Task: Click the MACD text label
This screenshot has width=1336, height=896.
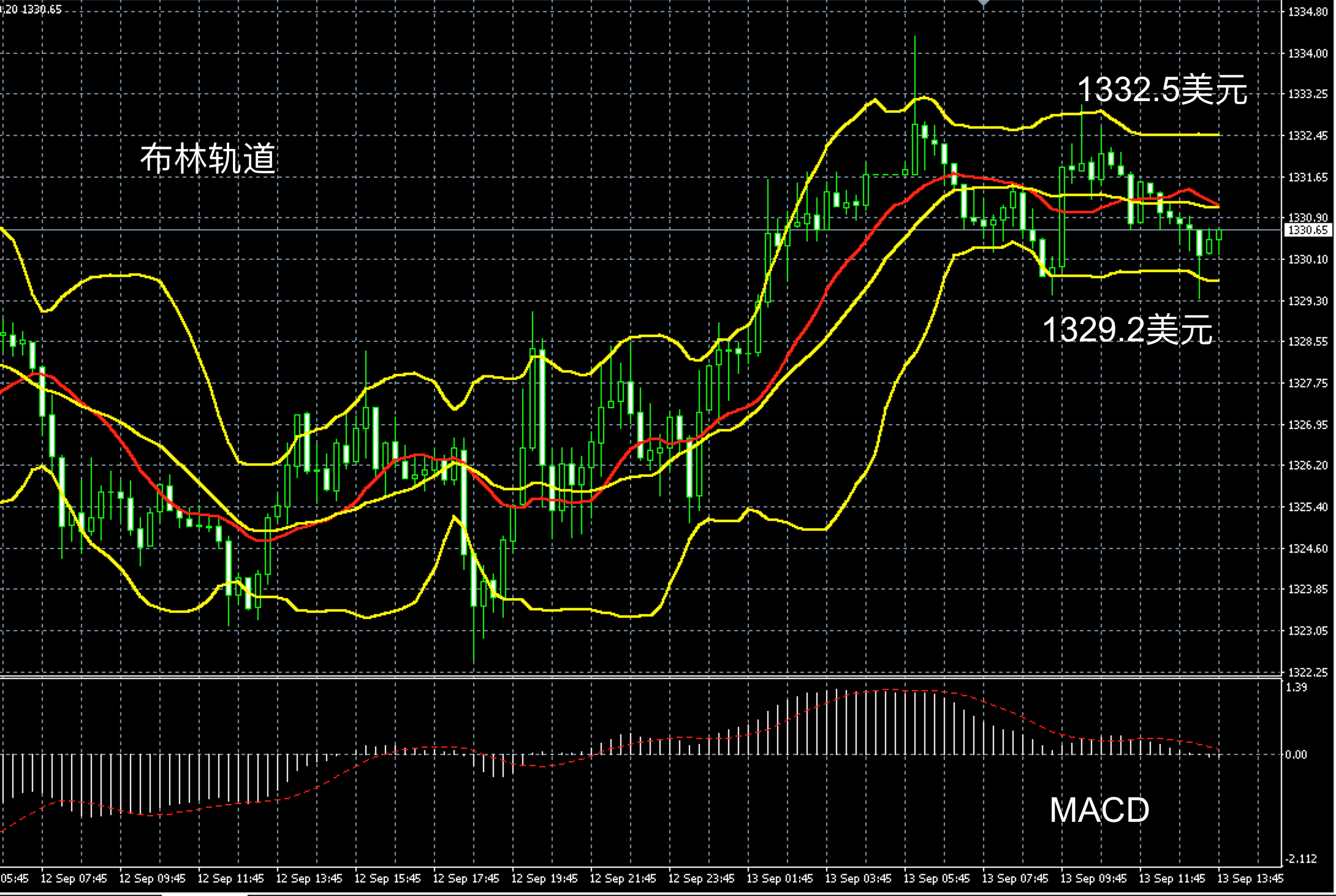Action: [x=1099, y=810]
